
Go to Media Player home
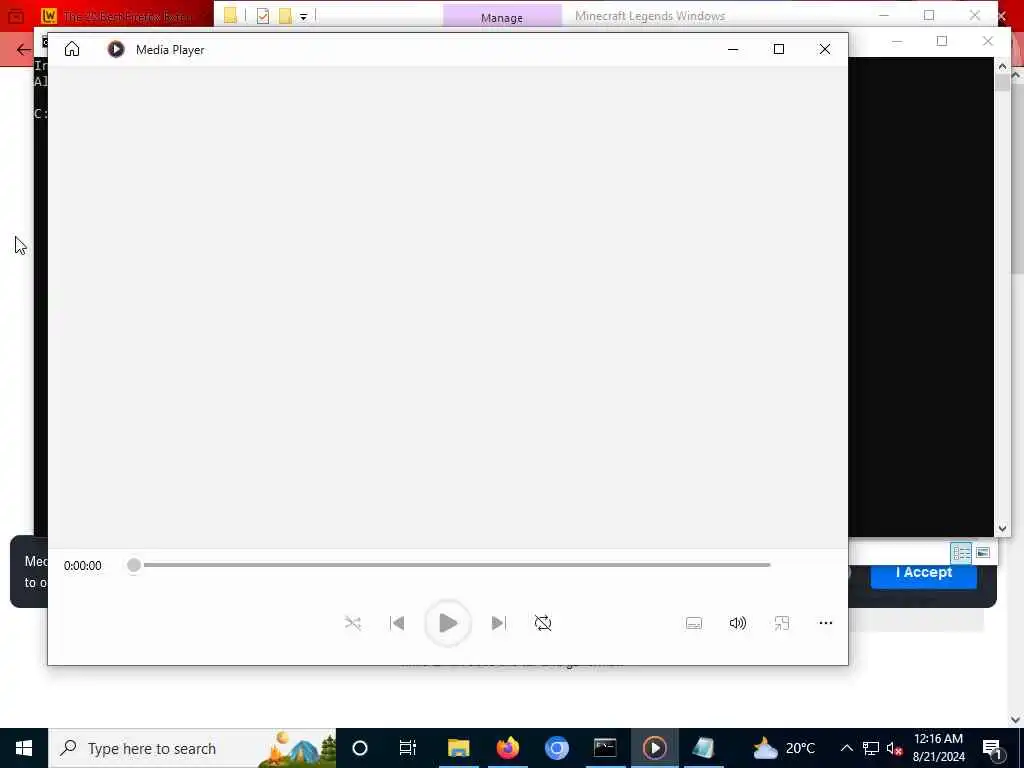(x=72, y=49)
